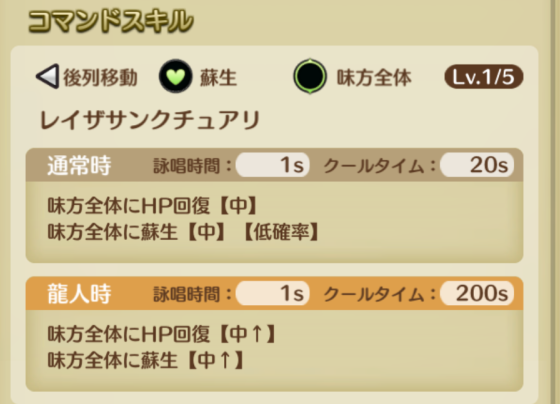
Task: Click normal-mode cooldown 20s field
Action: (x=477, y=165)
